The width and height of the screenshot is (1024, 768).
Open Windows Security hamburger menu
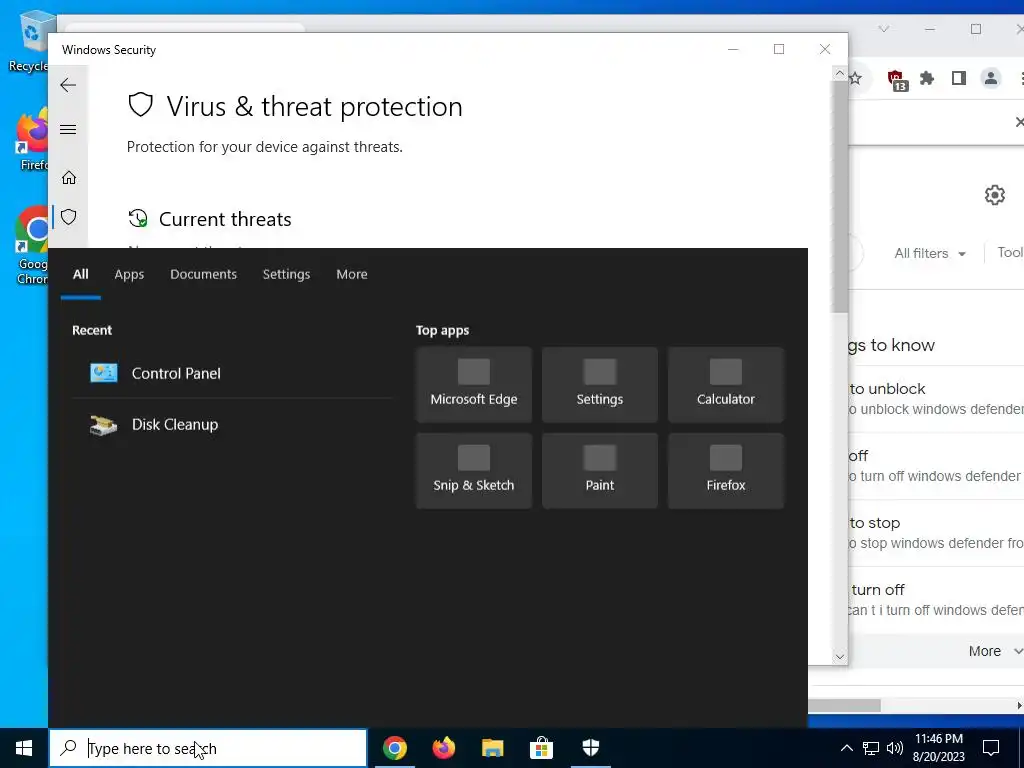pos(68,129)
